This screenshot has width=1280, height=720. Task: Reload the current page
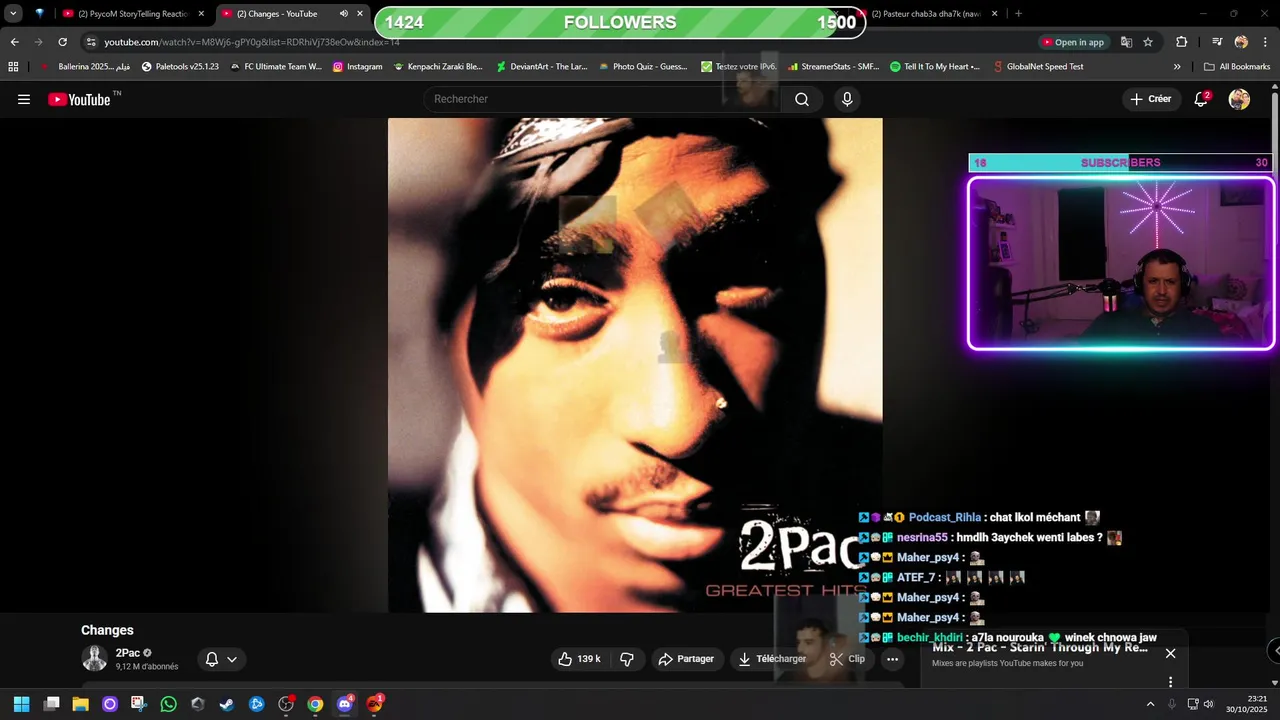tap(62, 42)
